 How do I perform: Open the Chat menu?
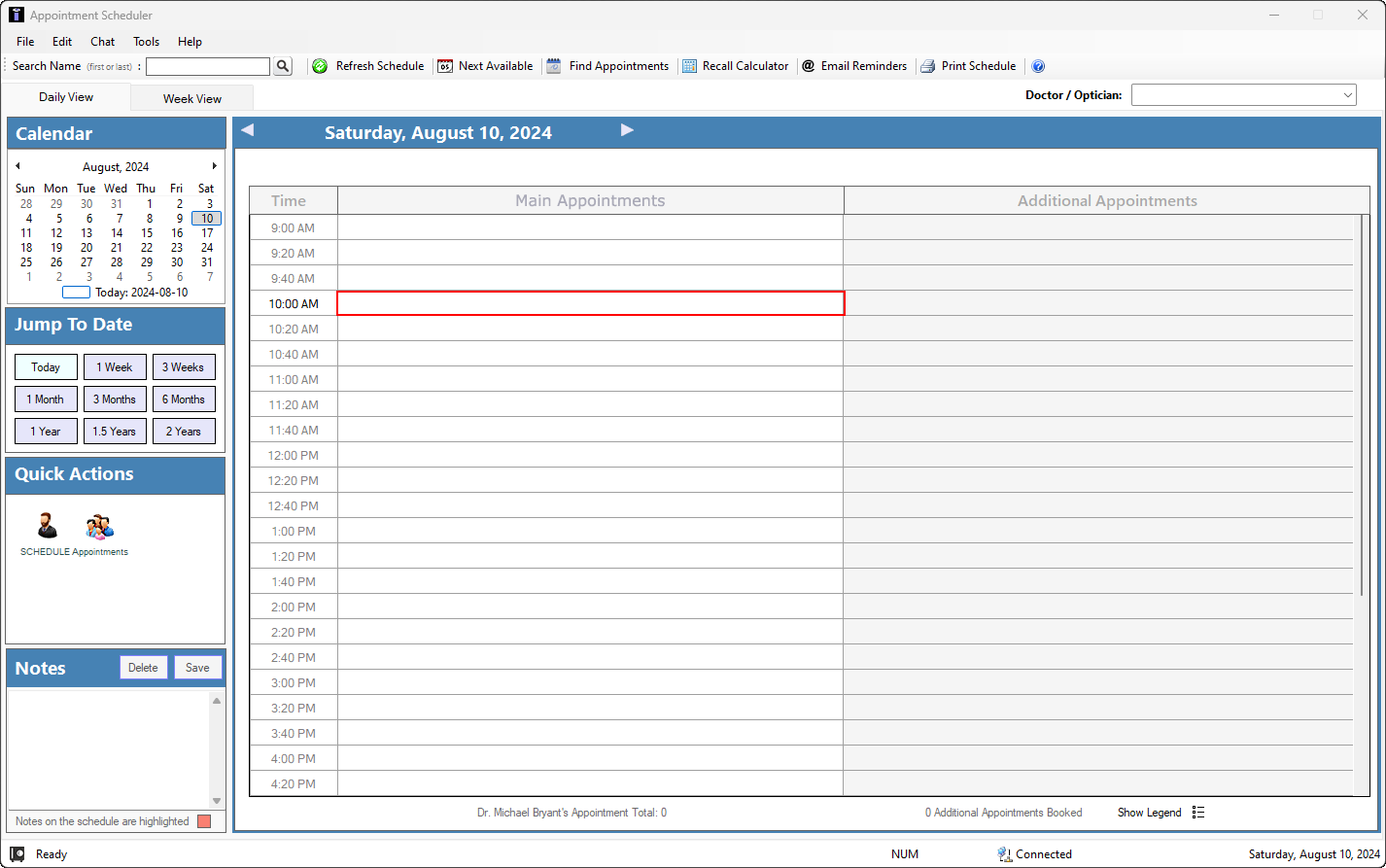(x=103, y=42)
